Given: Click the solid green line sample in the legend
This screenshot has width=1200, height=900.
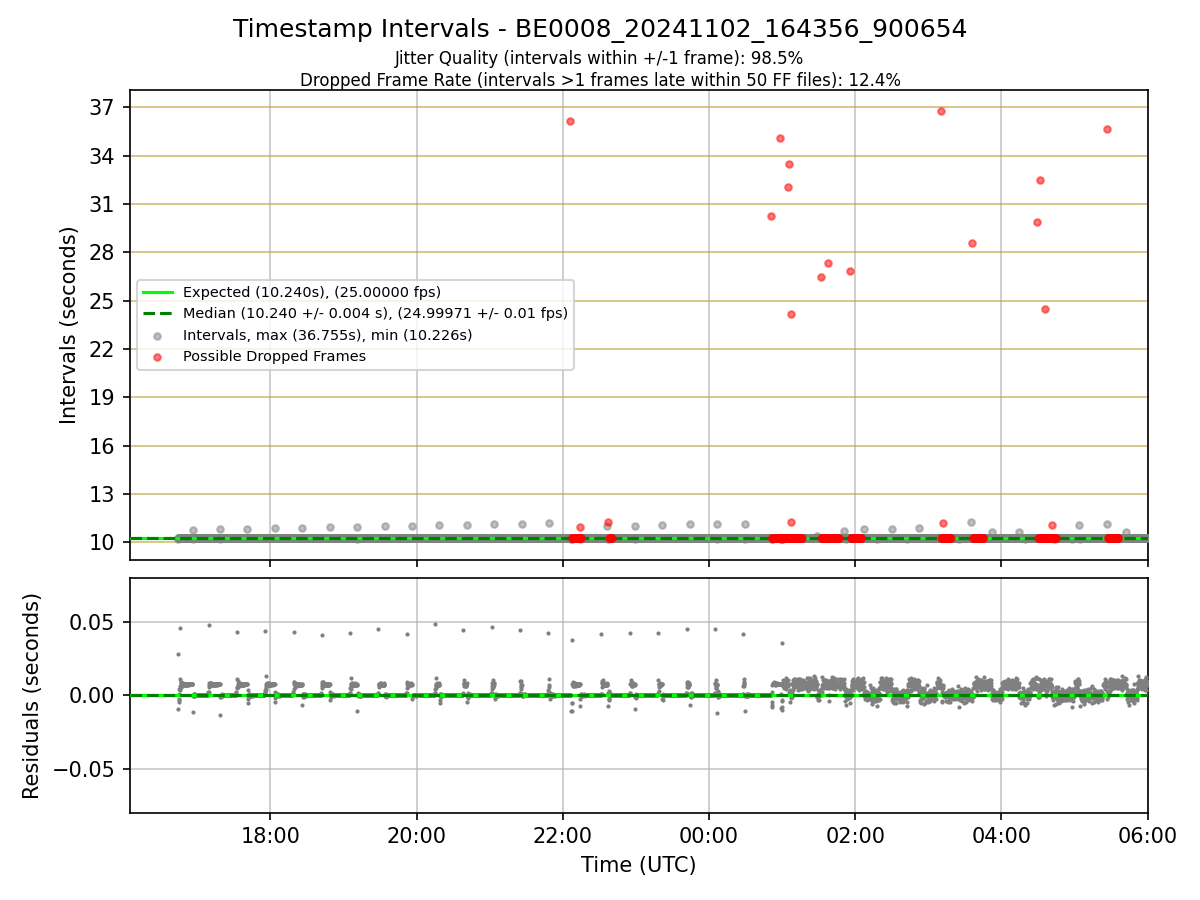Looking at the screenshot, I should click(158, 292).
